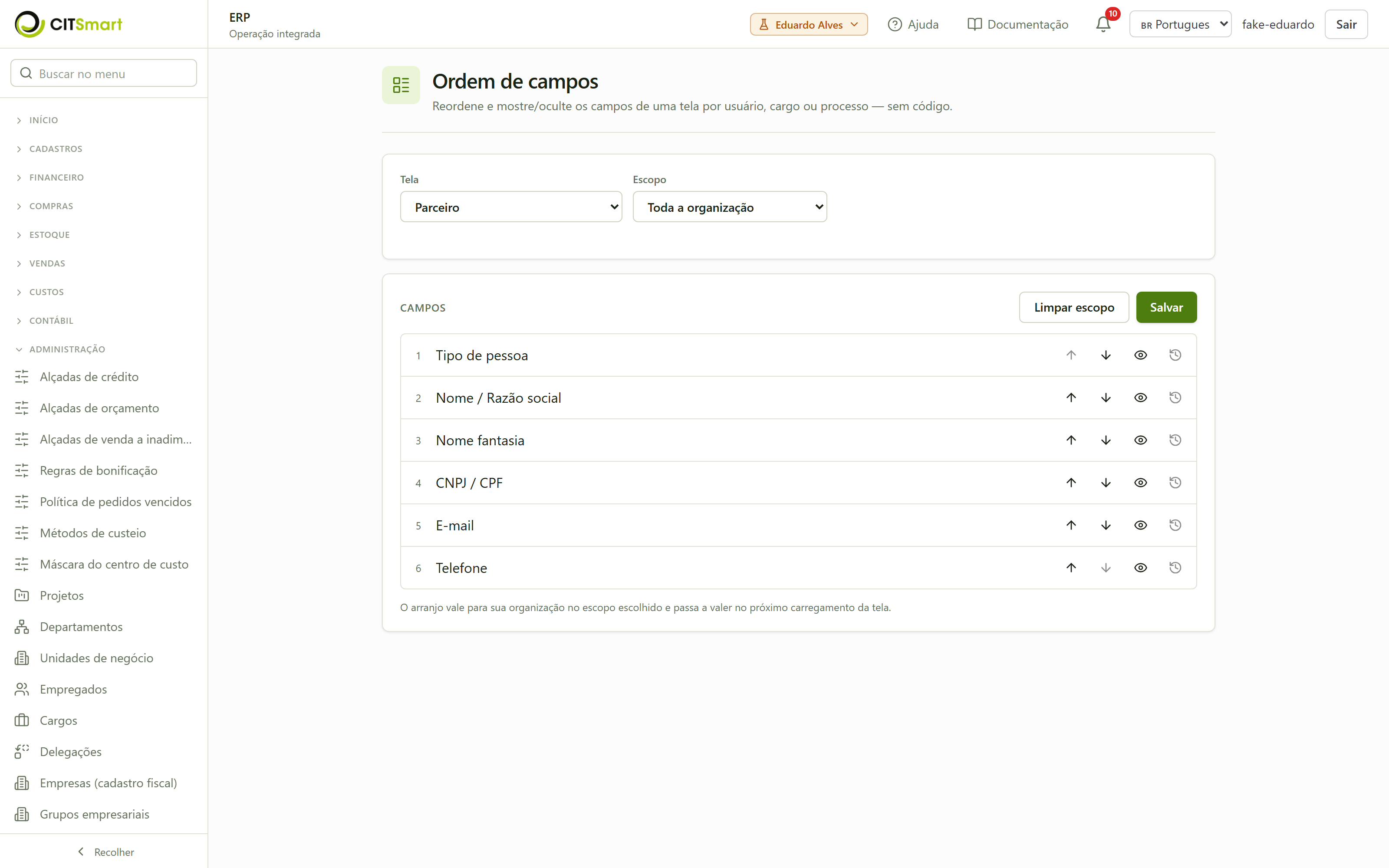This screenshot has height=868, width=1389.
Task: Focus the 'Buscar no menu' search field
Action: pos(104,73)
